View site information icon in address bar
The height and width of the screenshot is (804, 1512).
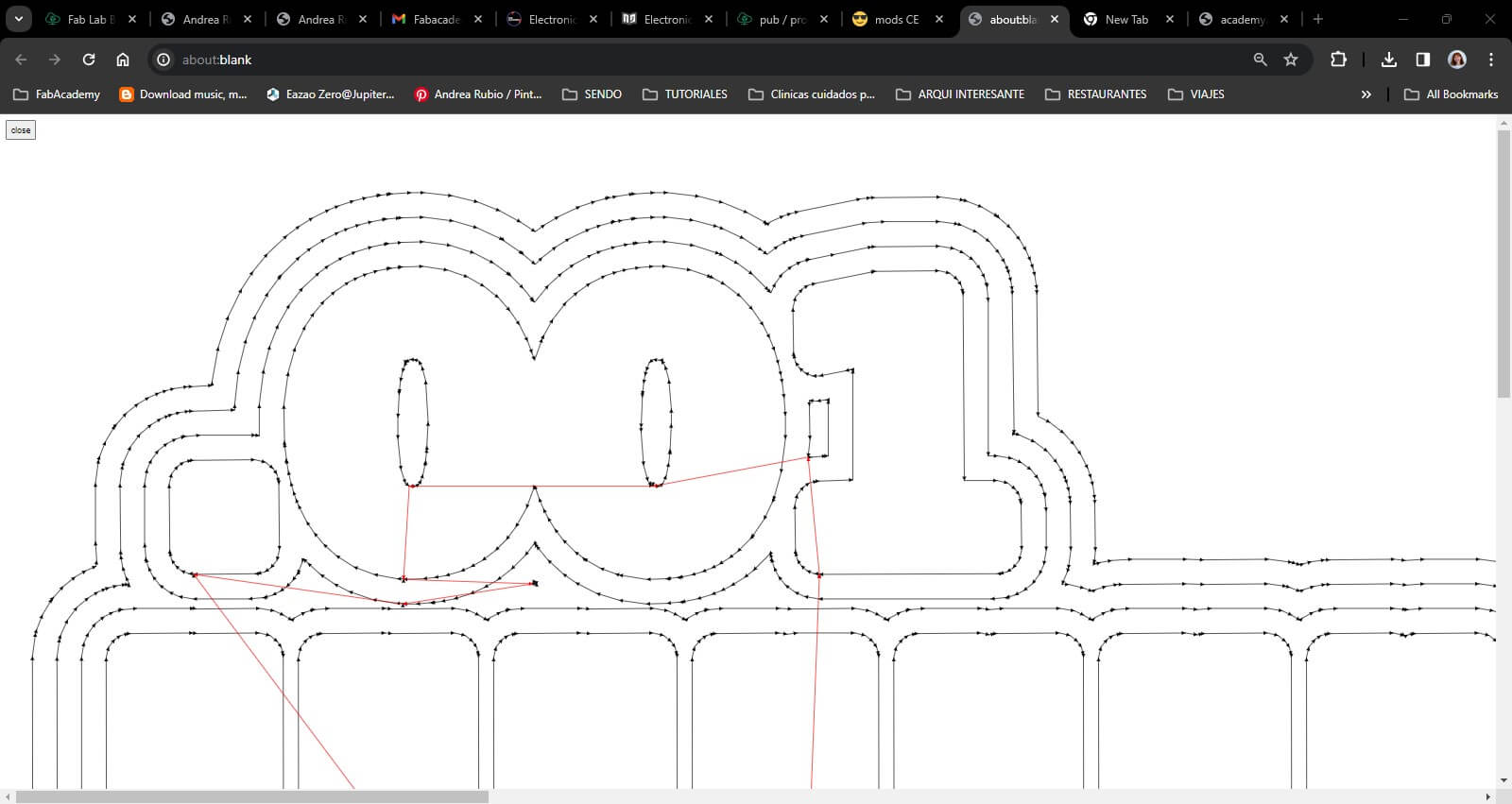click(x=163, y=60)
